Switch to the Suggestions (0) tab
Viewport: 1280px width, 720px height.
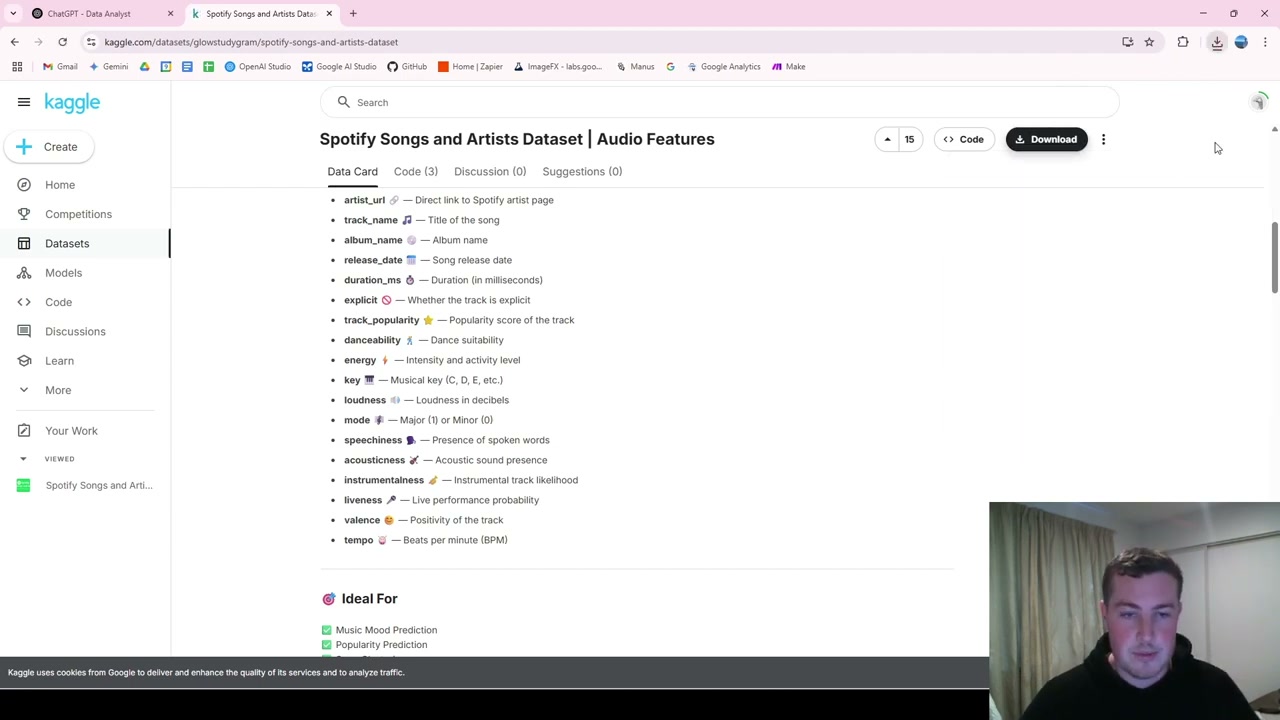click(582, 172)
